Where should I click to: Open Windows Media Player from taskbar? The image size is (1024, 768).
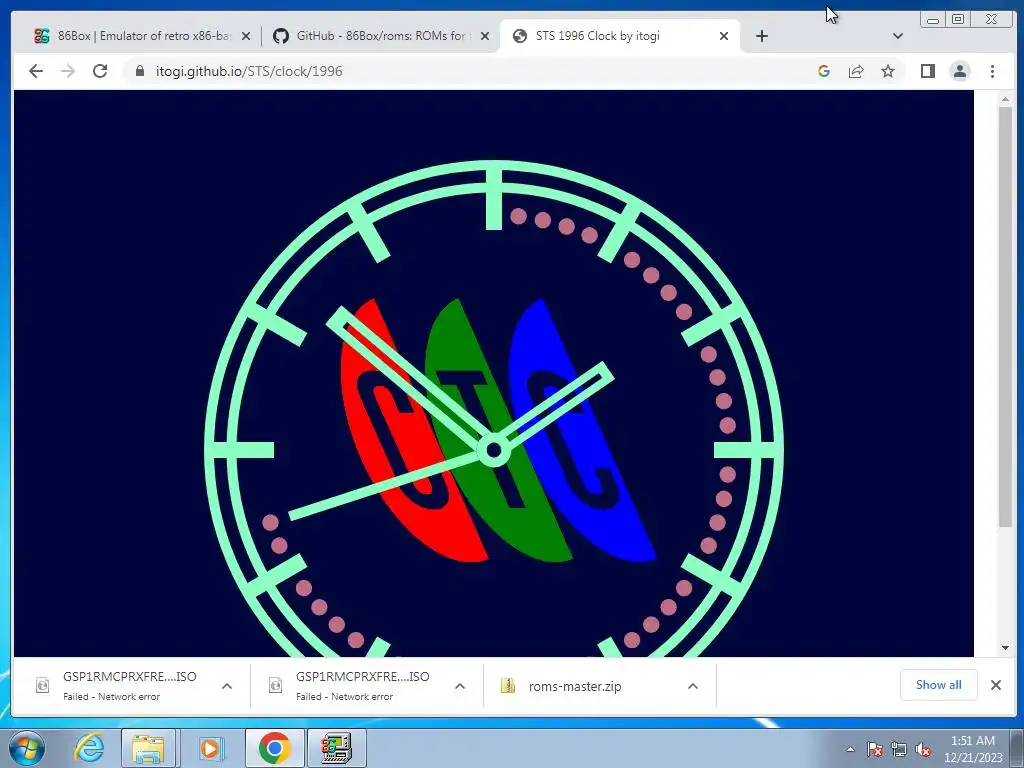coord(210,748)
